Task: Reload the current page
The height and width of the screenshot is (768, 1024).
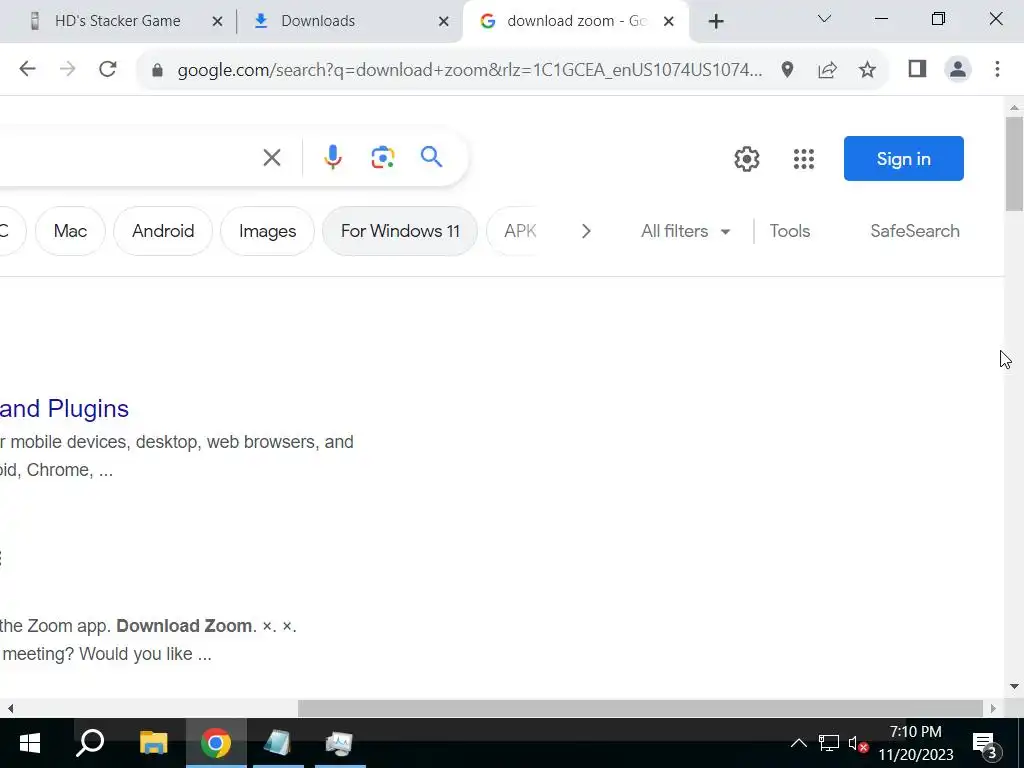Action: tap(108, 69)
